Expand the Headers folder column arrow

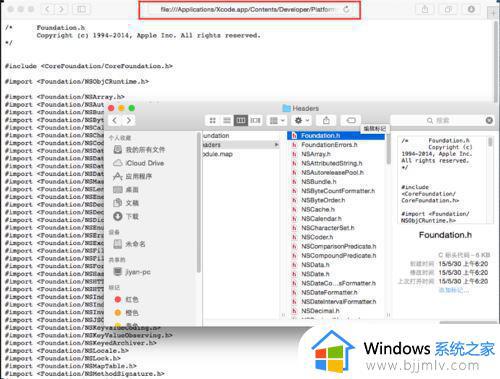click(x=276, y=145)
